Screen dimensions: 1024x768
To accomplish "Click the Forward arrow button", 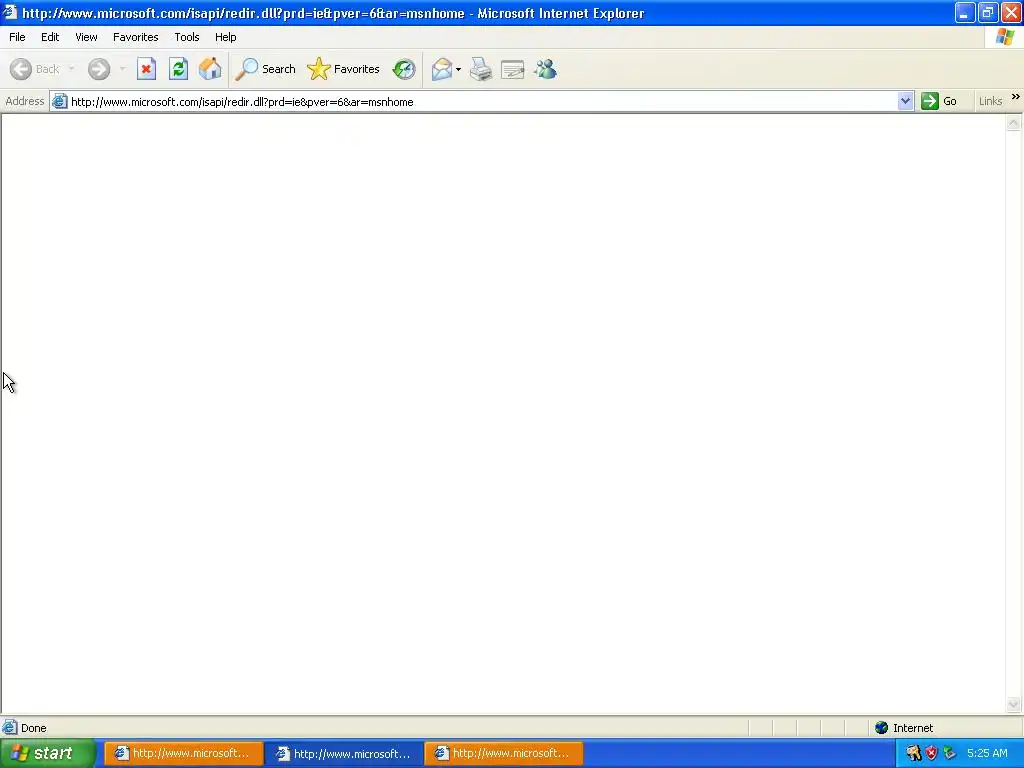I will 99,69.
